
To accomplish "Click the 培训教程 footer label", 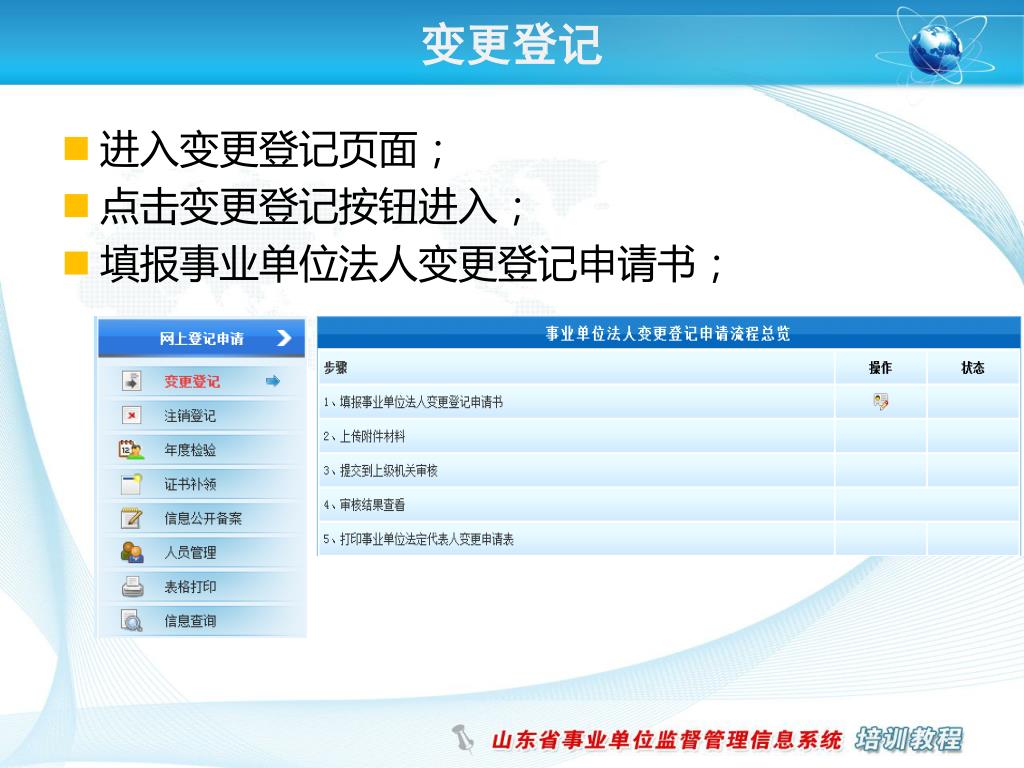I will click(x=909, y=739).
